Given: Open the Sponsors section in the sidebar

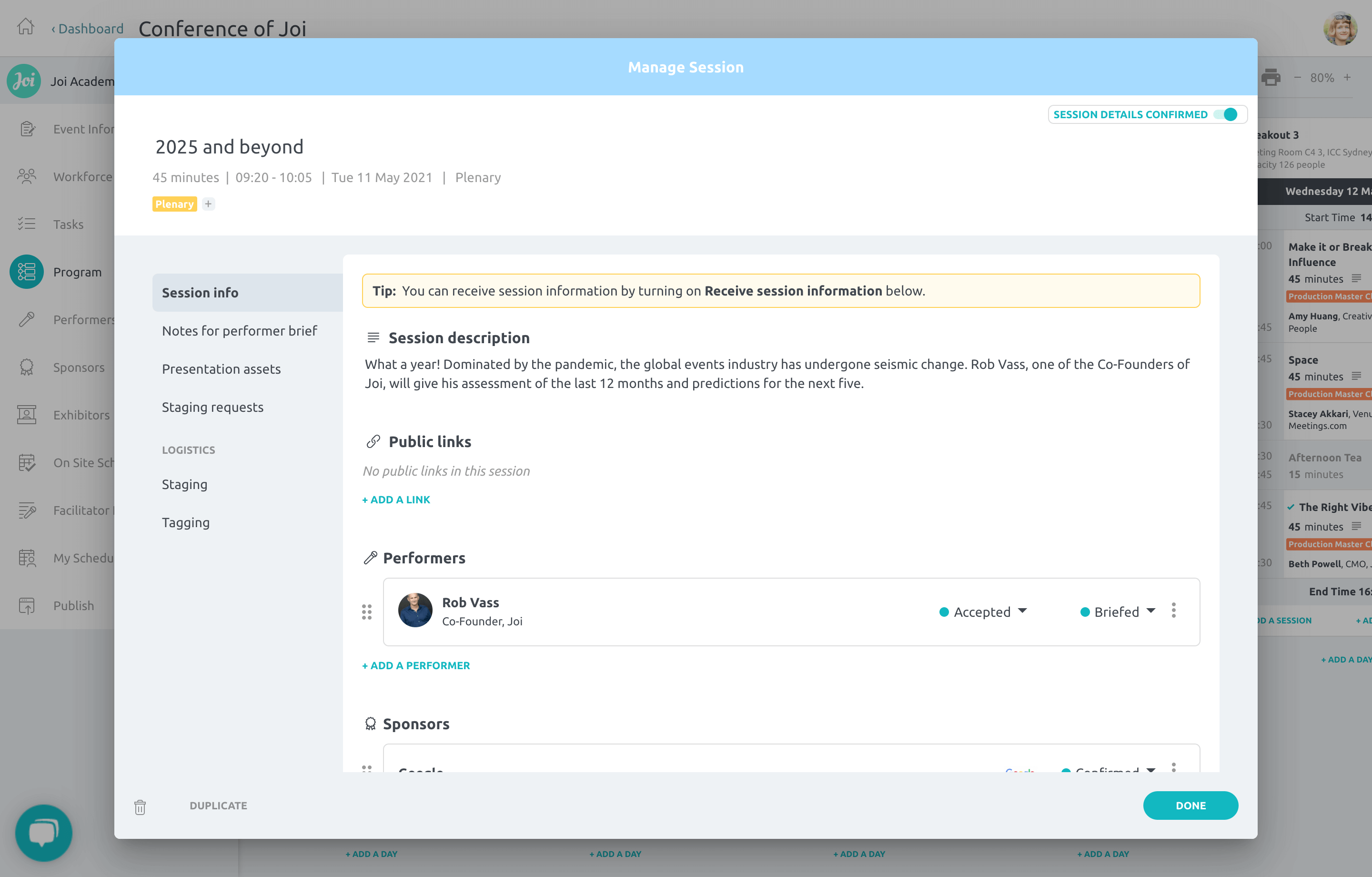Looking at the screenshot, I should pyautogui.click(x=79, y=367).
